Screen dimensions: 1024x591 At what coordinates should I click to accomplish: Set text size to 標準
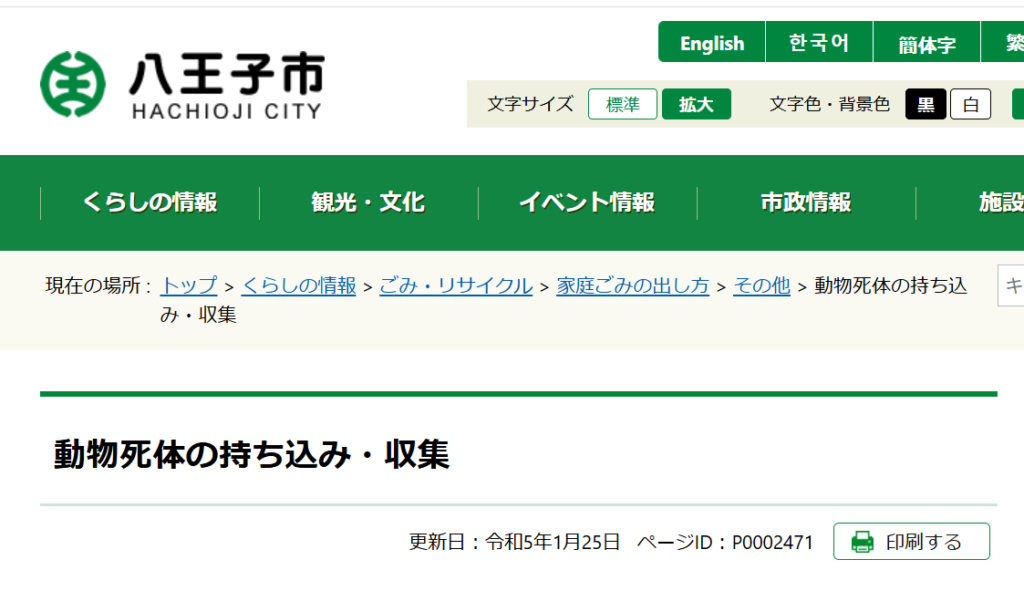(x=622, y=104)
